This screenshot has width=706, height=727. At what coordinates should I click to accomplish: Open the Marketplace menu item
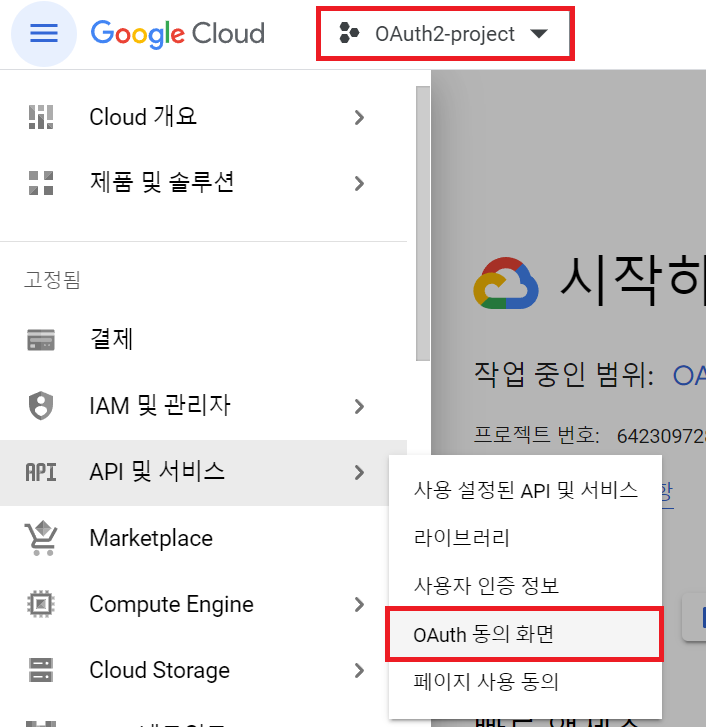tap(204, 538)
